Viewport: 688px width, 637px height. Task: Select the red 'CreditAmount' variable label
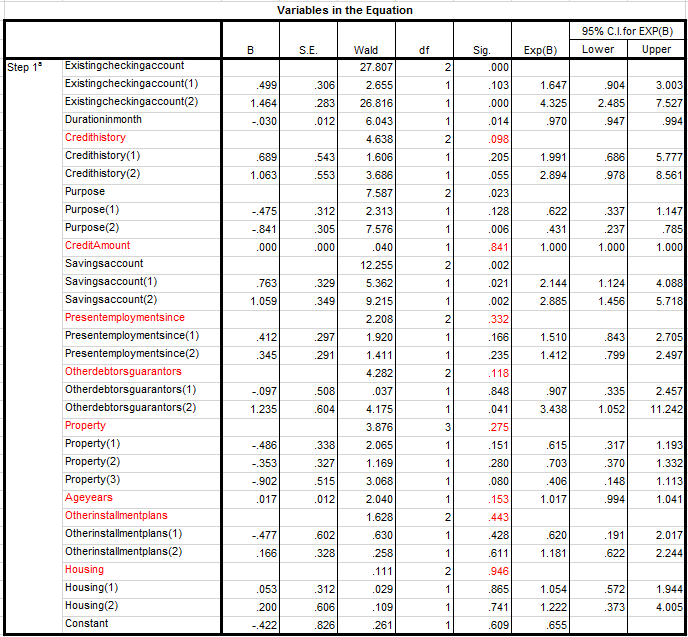(x=97, y=245)
